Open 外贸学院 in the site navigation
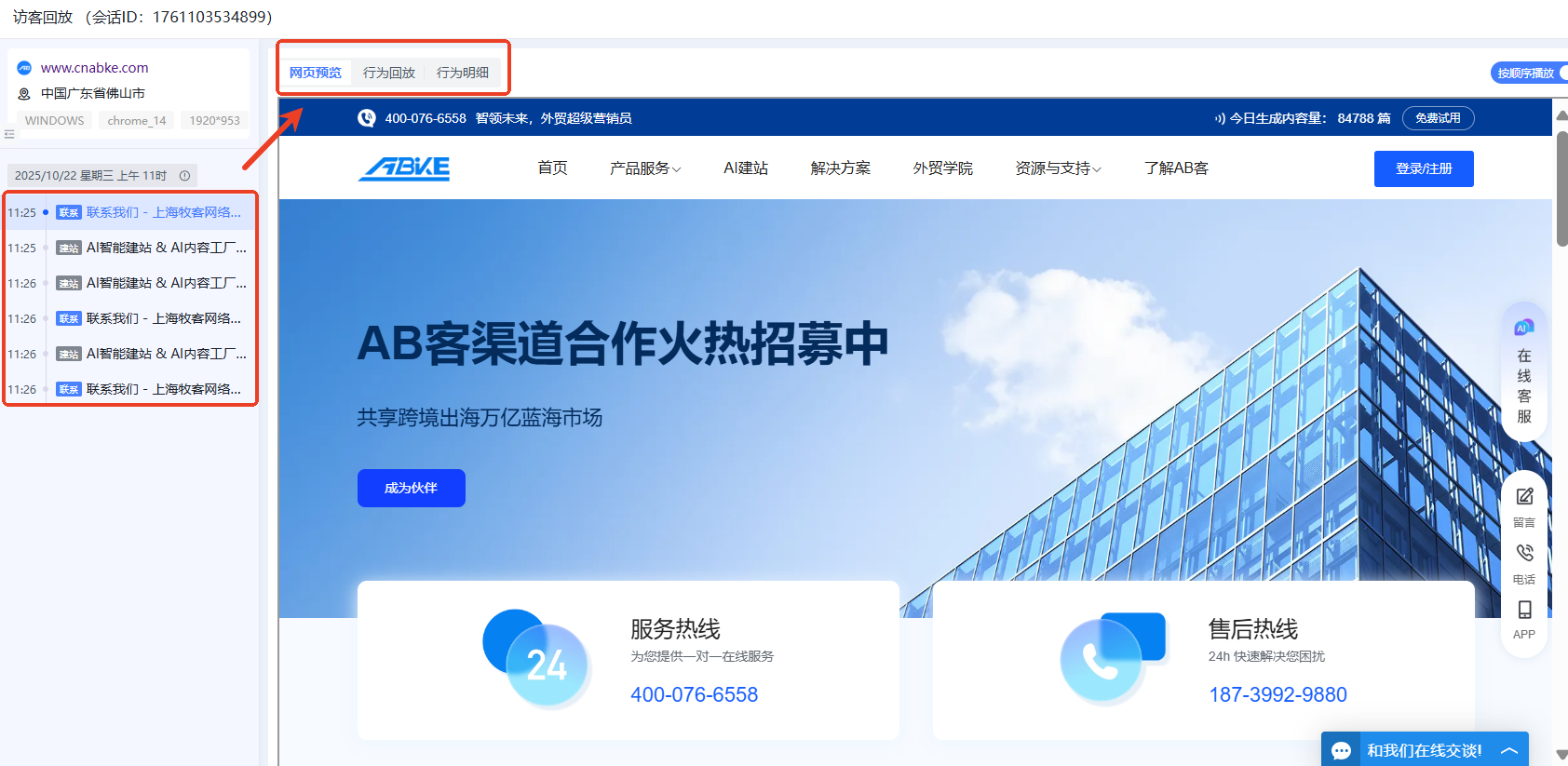1568x766 pixels. (942, 168)
